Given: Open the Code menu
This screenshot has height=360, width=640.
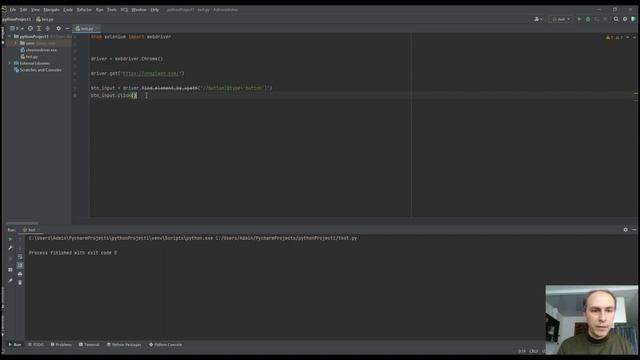Looking at the screenshot, I should (x=68, y=10).
